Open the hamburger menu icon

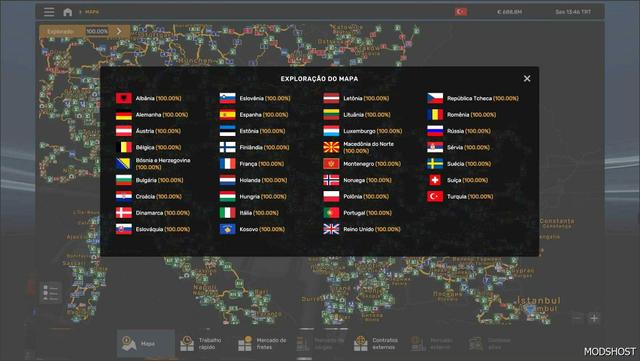point(49,12)
